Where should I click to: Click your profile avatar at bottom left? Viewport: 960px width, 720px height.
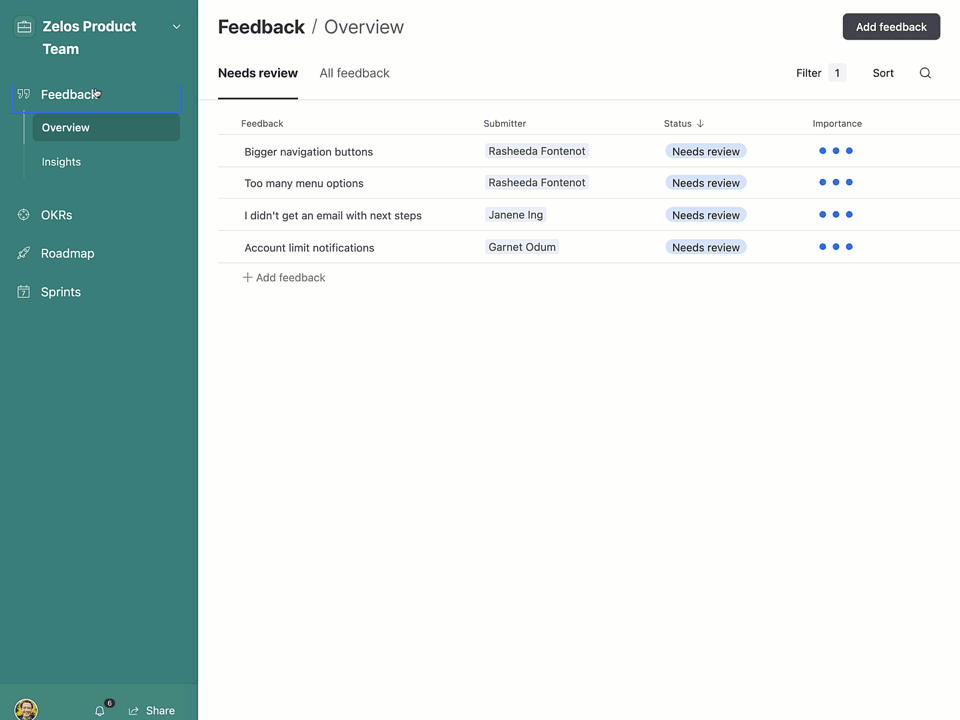tap(26, 709)
